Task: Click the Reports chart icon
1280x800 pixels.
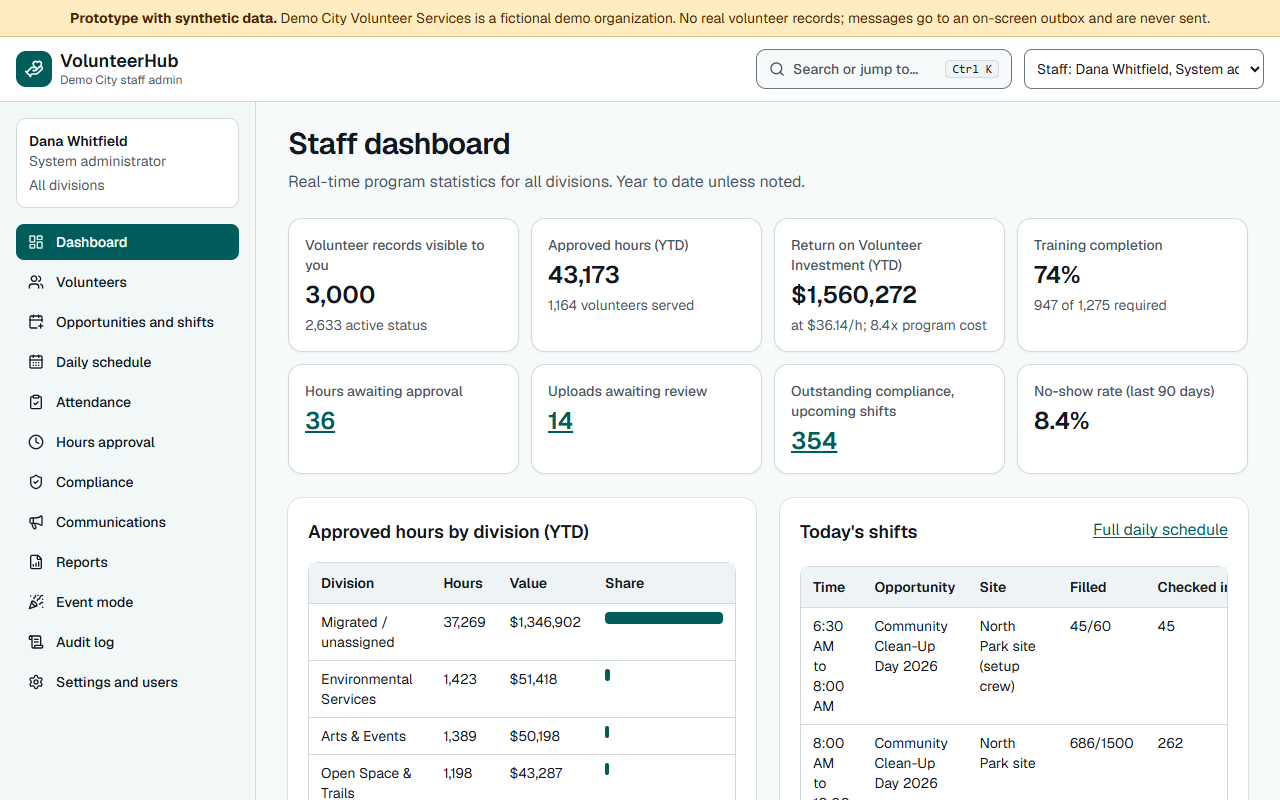Action: click(x=36, y=562)
